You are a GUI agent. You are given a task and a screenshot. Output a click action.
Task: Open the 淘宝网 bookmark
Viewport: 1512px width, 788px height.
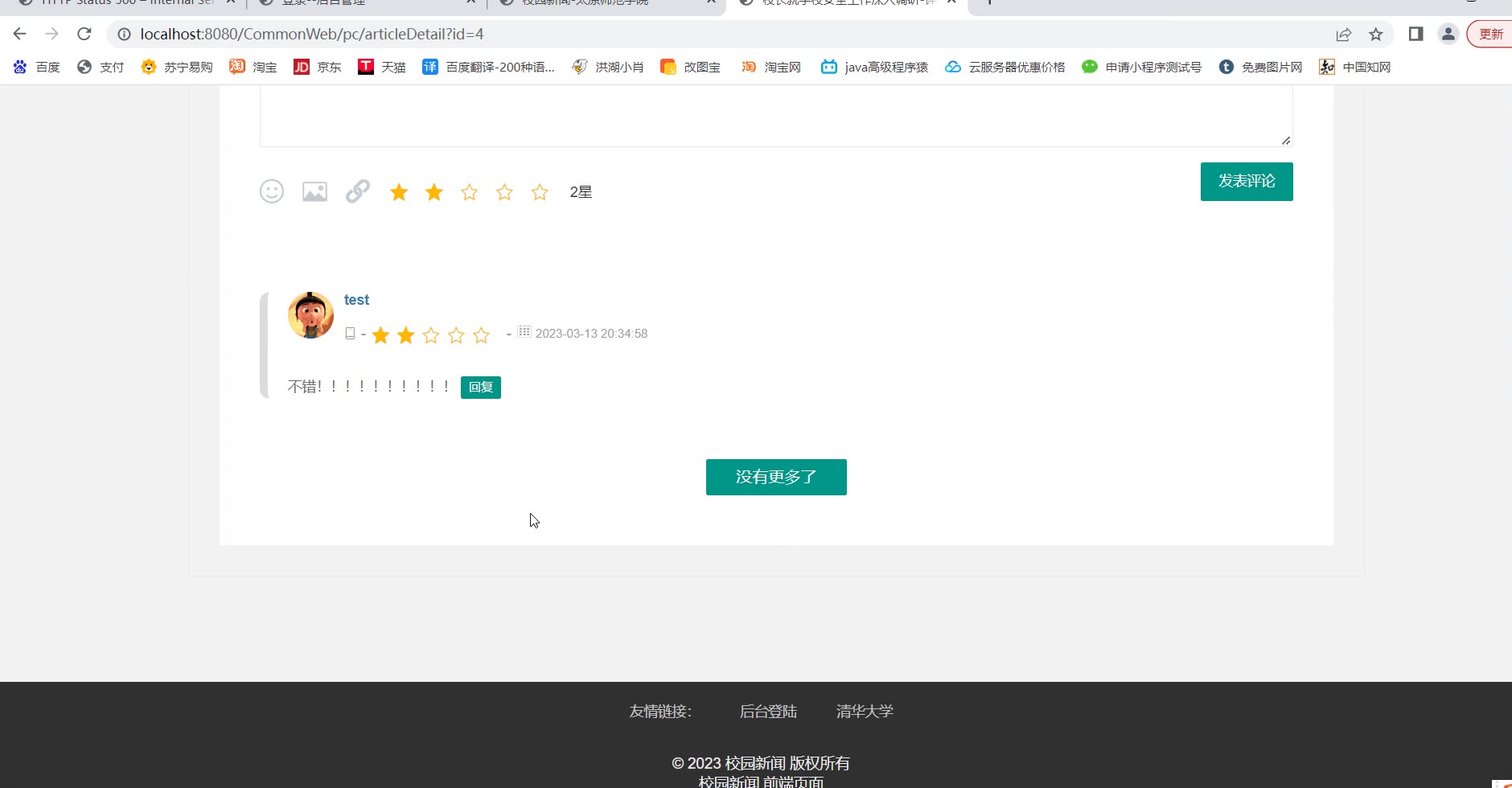click(770, 67)
